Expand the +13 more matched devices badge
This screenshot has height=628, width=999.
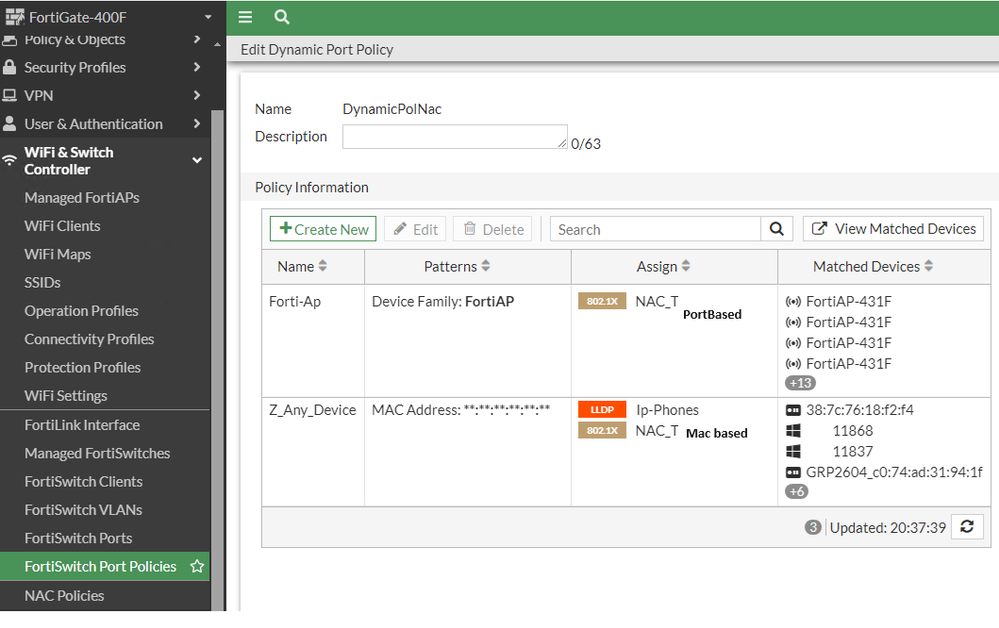click(800, 383)
